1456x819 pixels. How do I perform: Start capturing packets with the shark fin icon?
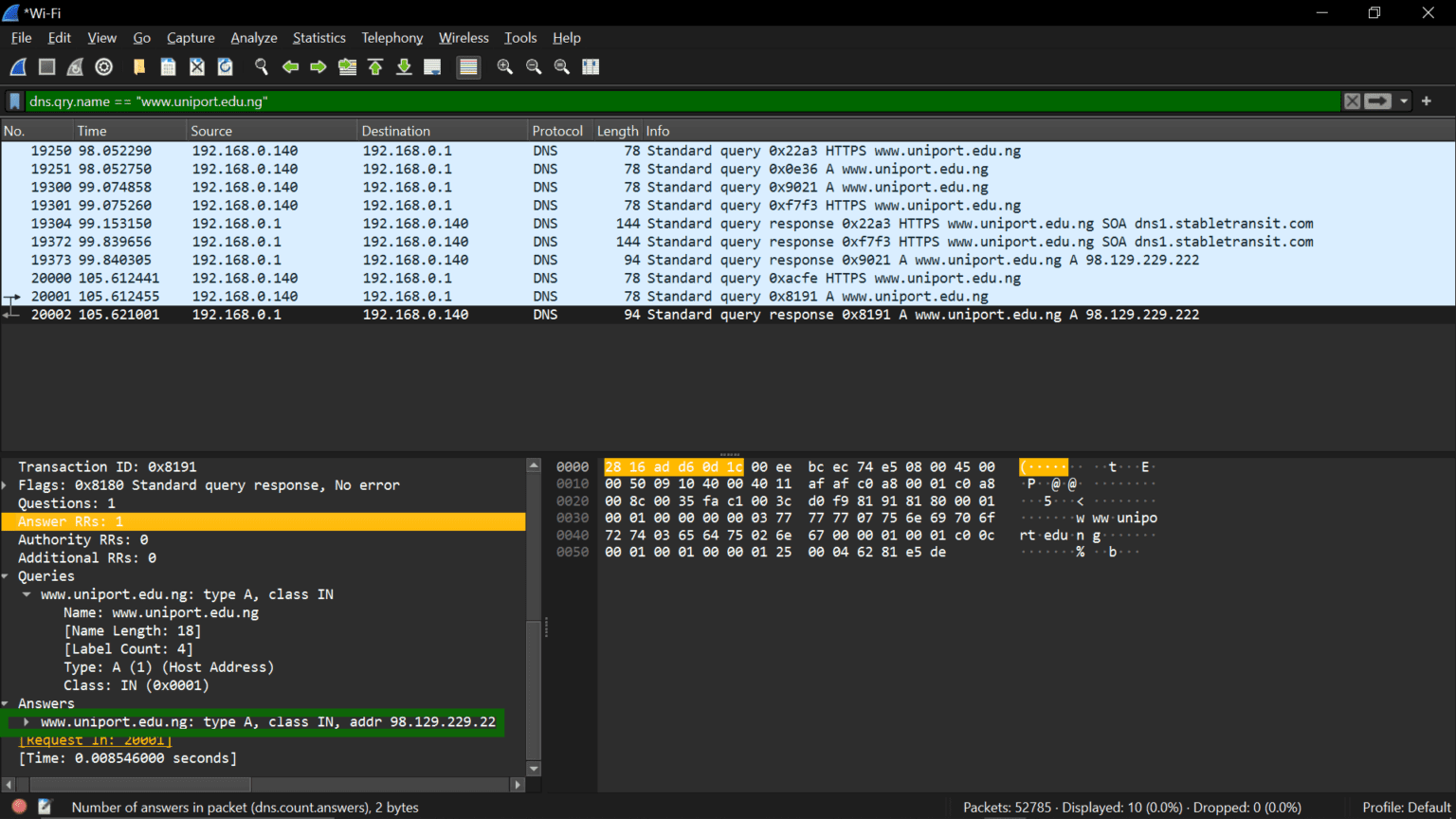(x=17, y=66)
